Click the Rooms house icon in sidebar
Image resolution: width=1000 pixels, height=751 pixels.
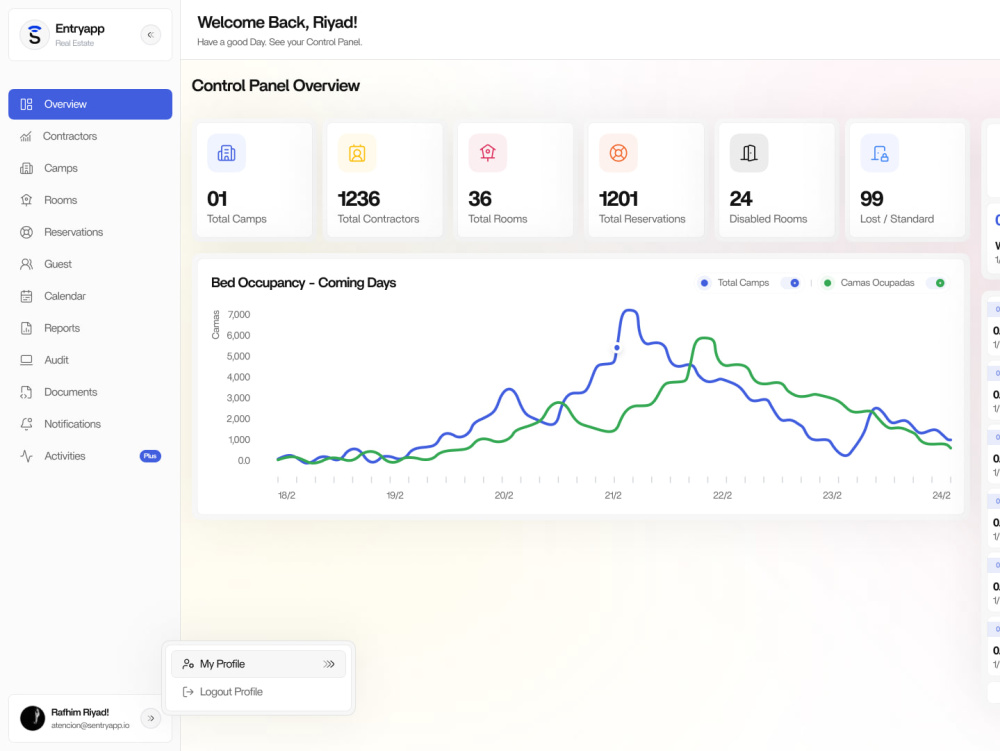(26, 200)
